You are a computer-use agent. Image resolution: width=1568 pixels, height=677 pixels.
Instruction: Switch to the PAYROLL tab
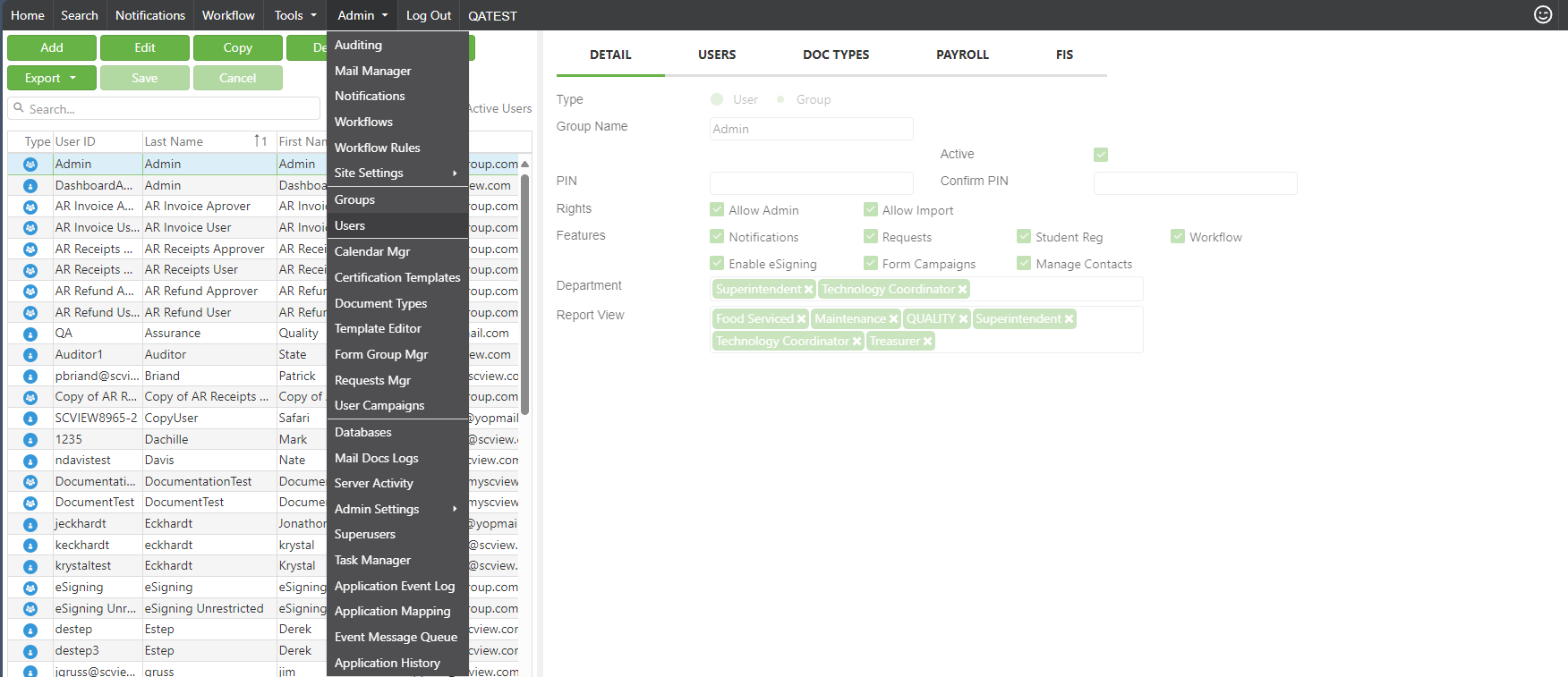(x=962, y=55)
